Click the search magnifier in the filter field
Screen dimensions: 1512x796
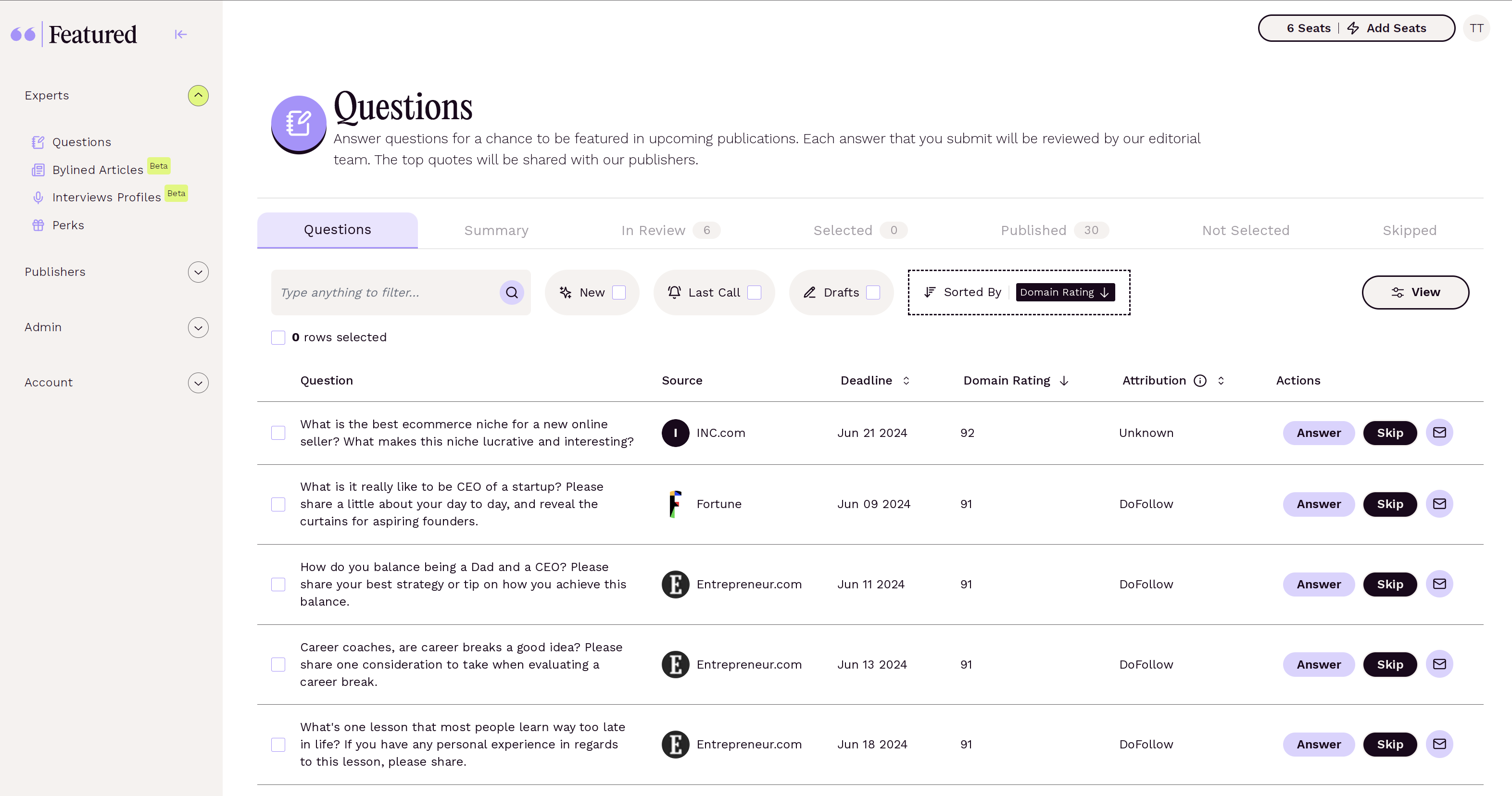[x=511, y=292]
